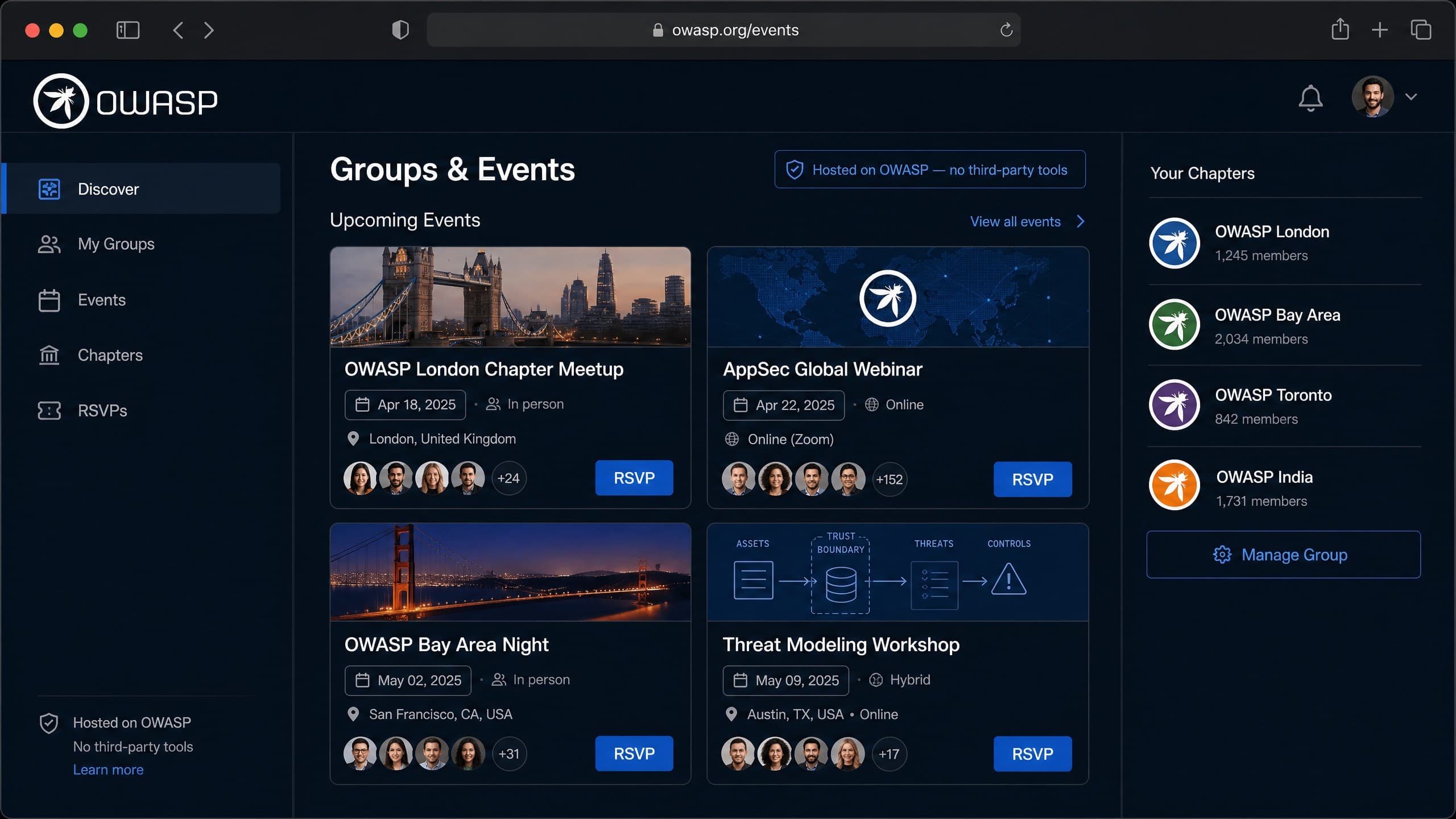
Task: Click the Manage Group button
Action: coord(1283,555)
